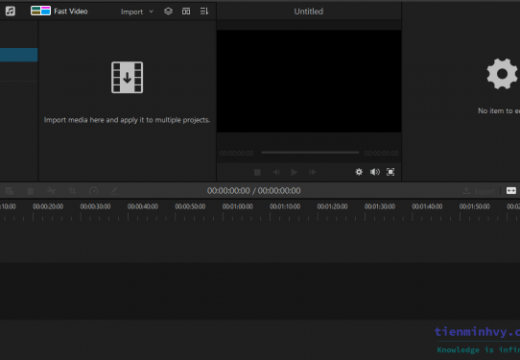Select the scissors split tool
Screen dimensions: 520x360
(51, 191)
